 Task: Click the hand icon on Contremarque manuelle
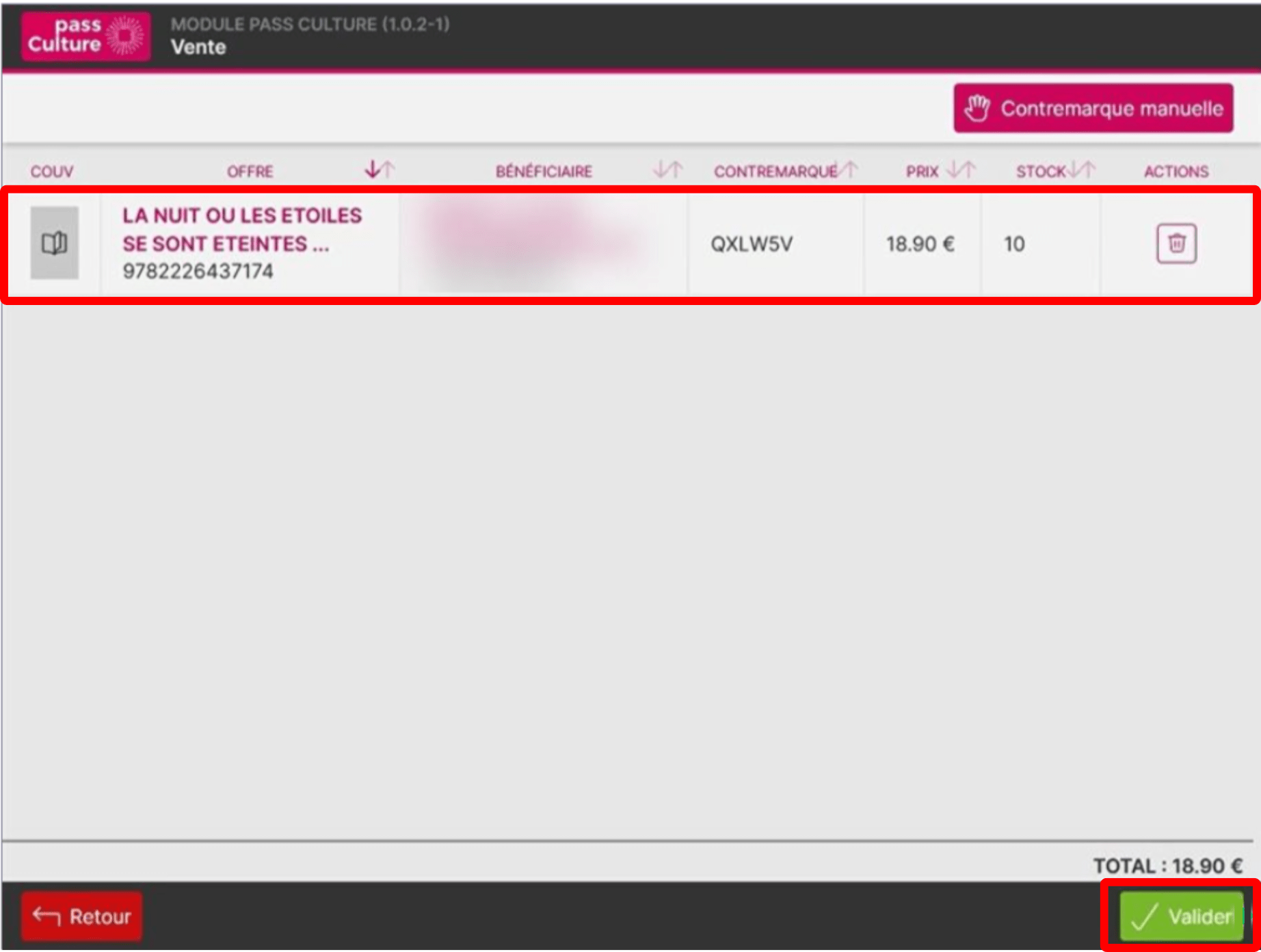tap(977, 108)
